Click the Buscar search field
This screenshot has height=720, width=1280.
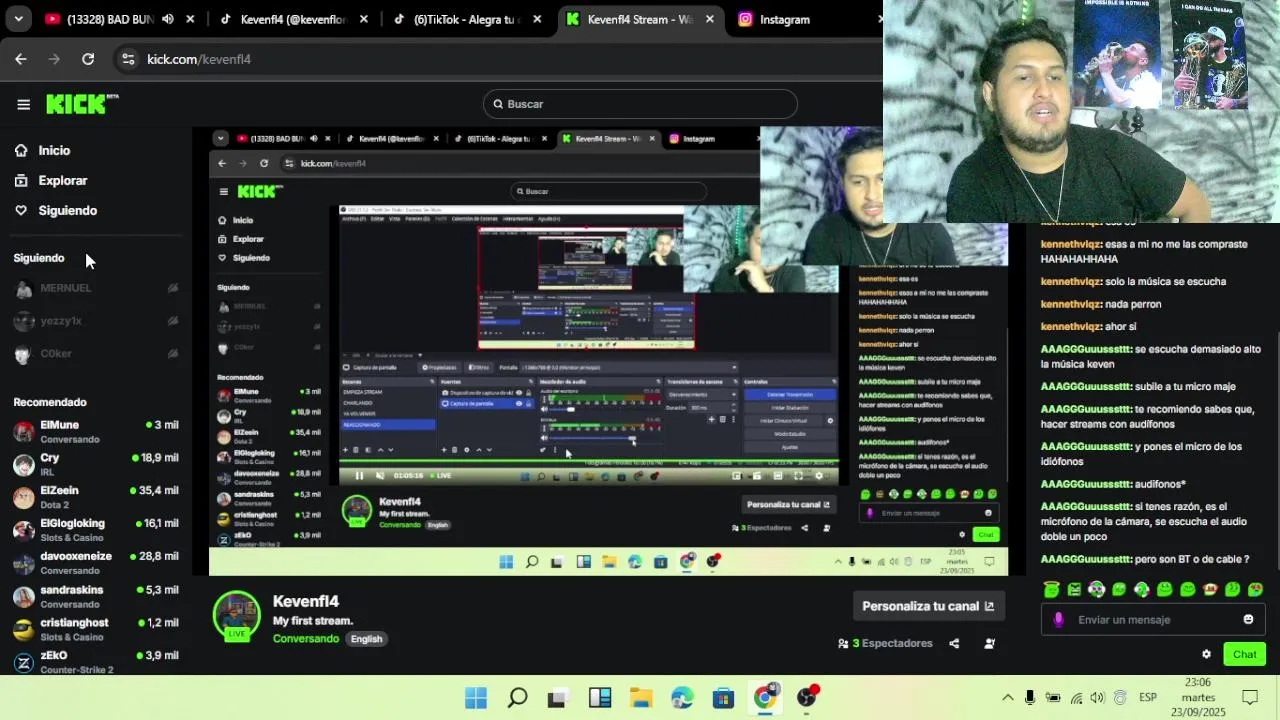click(x=640, y=104)
